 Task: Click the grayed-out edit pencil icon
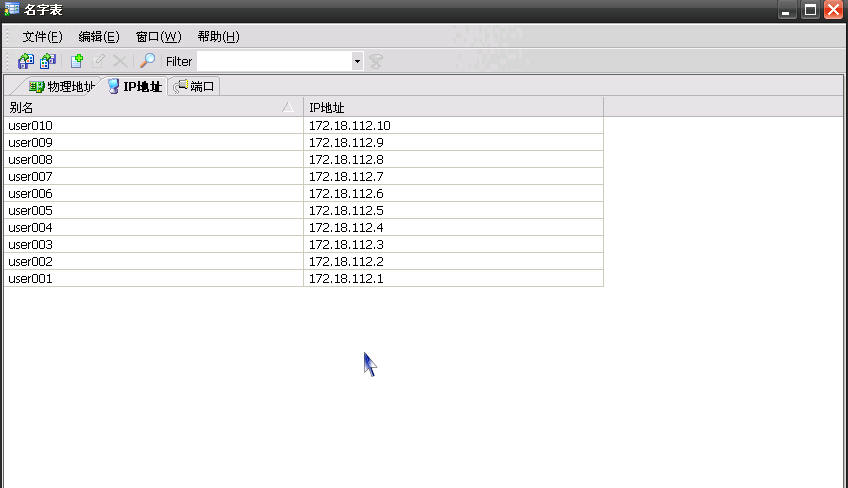[98, 61]
